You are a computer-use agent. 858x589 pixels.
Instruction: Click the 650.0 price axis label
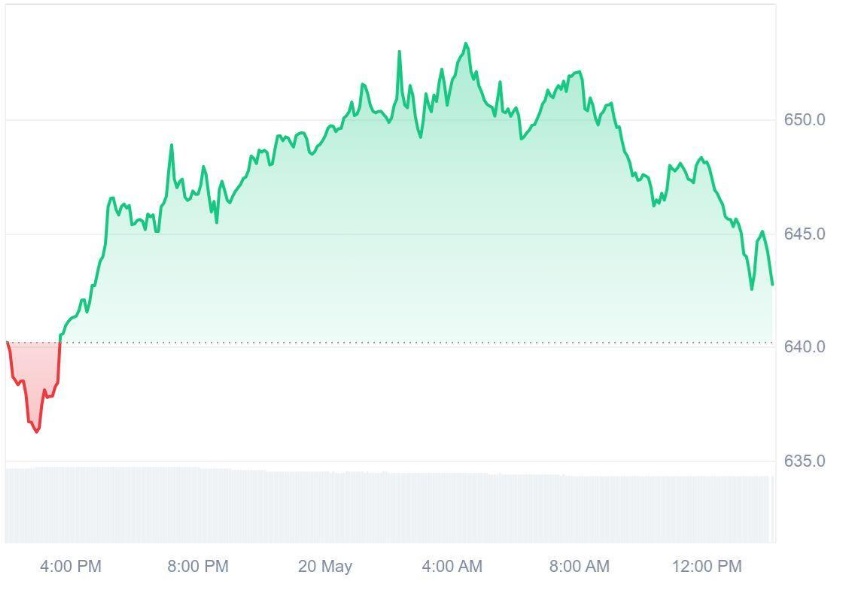coord(803,120)
